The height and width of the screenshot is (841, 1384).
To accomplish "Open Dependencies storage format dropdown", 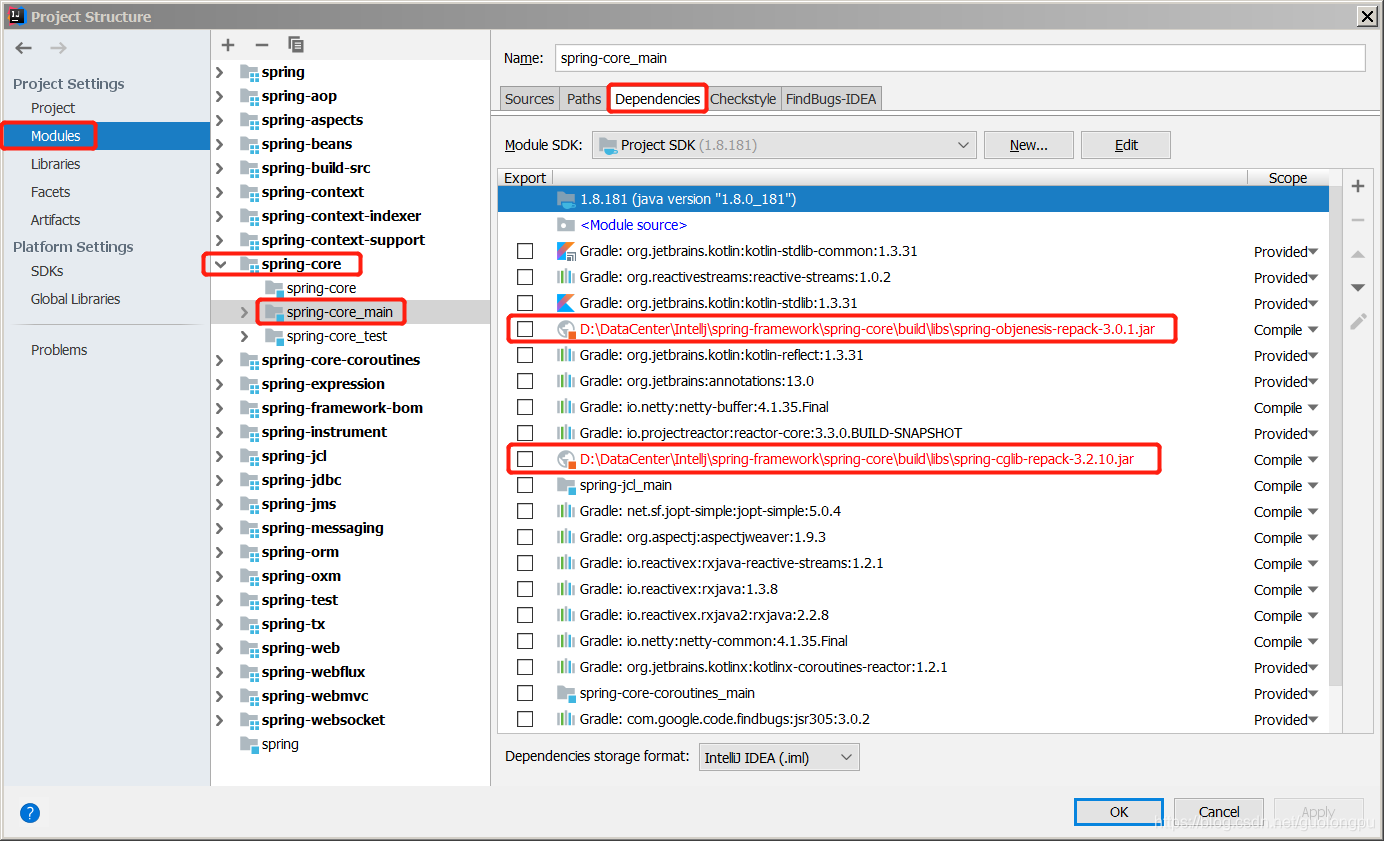I will tap(778, 757).
